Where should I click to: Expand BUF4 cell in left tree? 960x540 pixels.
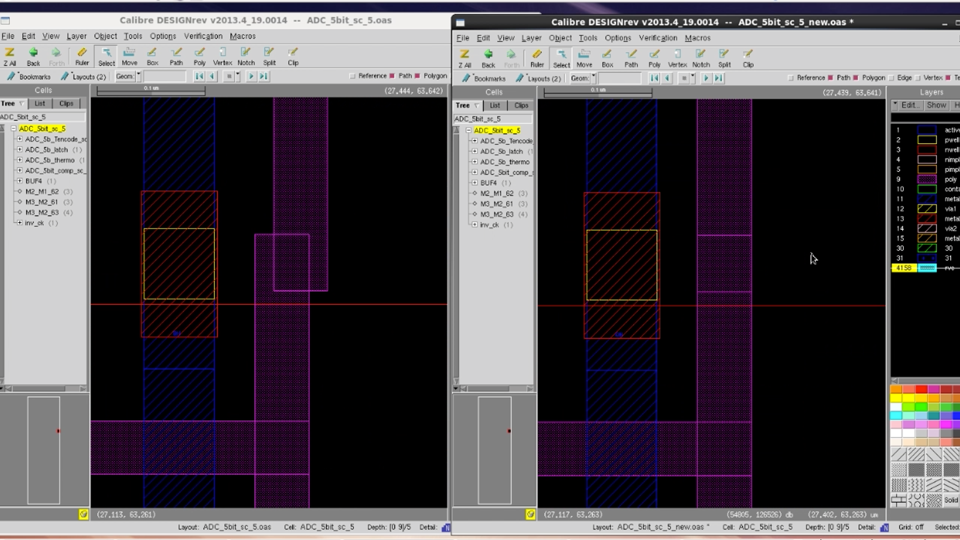coord(20,181)
